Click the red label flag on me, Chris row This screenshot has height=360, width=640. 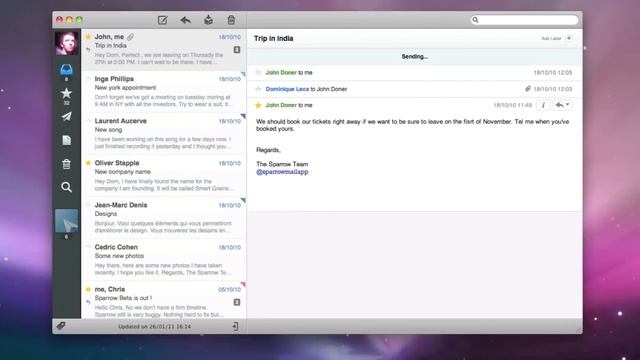tap(243, 284)
